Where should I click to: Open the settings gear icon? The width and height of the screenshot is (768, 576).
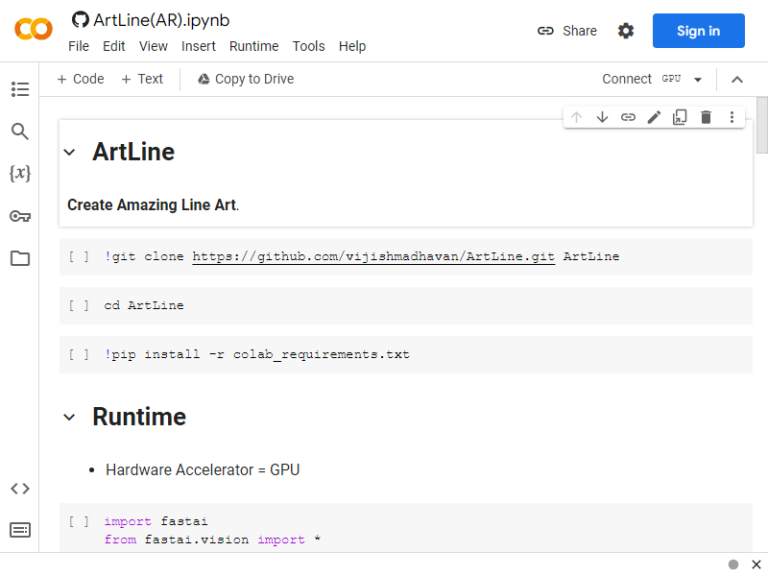(x=625, y=31)
